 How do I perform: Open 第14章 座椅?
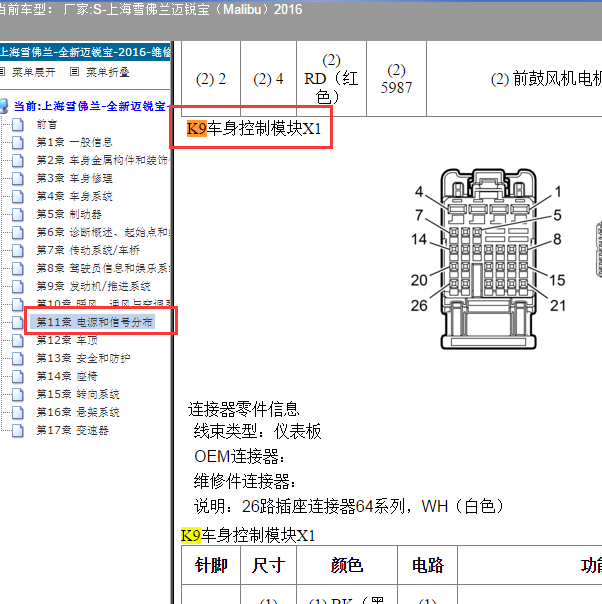[67, 376]
